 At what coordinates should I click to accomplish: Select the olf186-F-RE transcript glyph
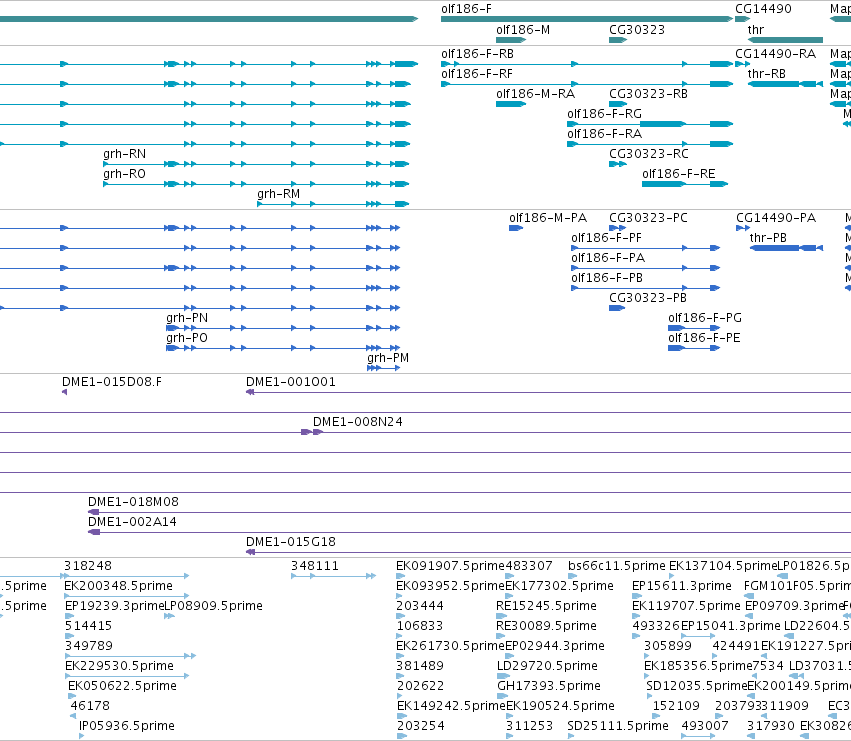[x=685, y=184]
